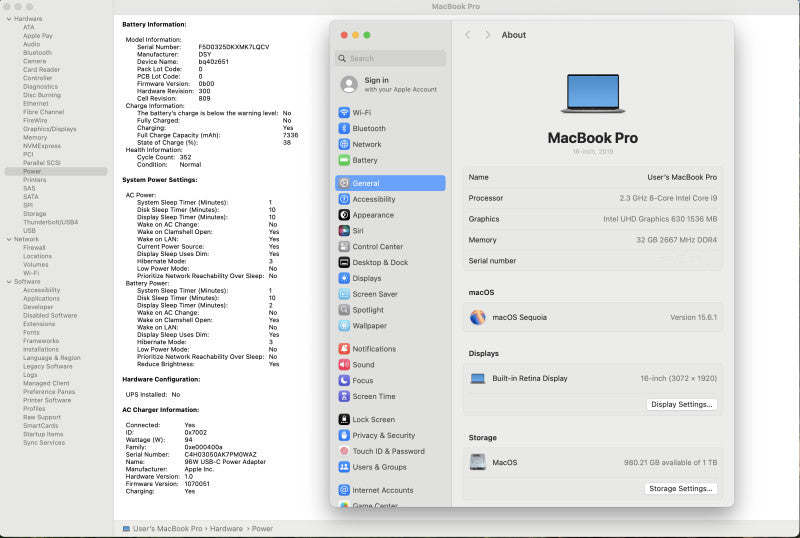Open the Users & Groups icon
This screenshot has width=800, height=538.
pyautogui.click(x=344, y=467)
